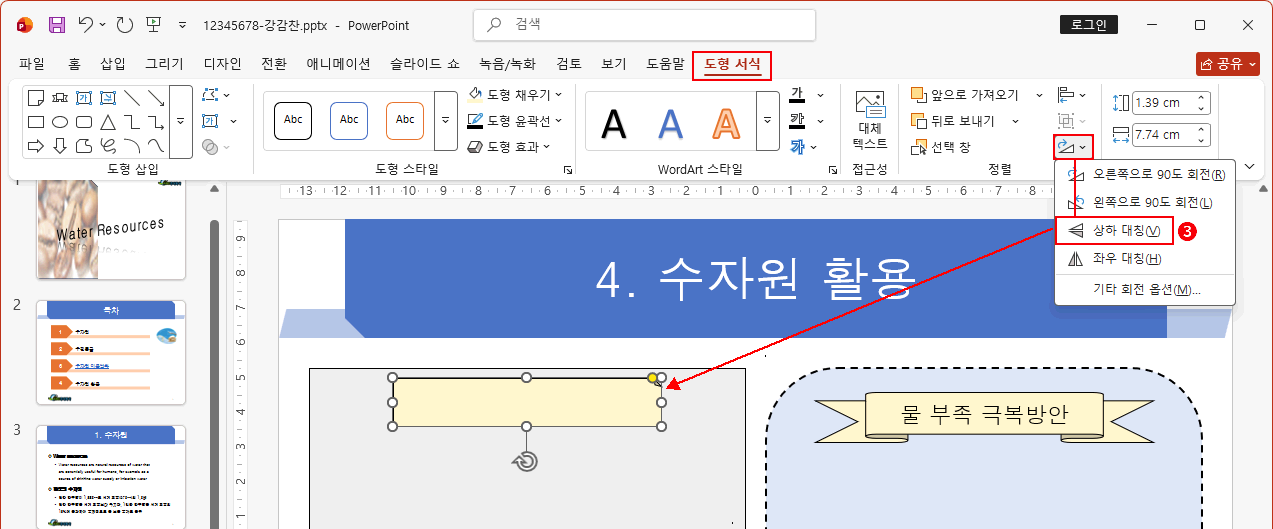This screenshot has height=529, width=1273.
Task: Choose 오른쪽으로 90도 회전 from menu
Action: click(x=1144, y=175)
